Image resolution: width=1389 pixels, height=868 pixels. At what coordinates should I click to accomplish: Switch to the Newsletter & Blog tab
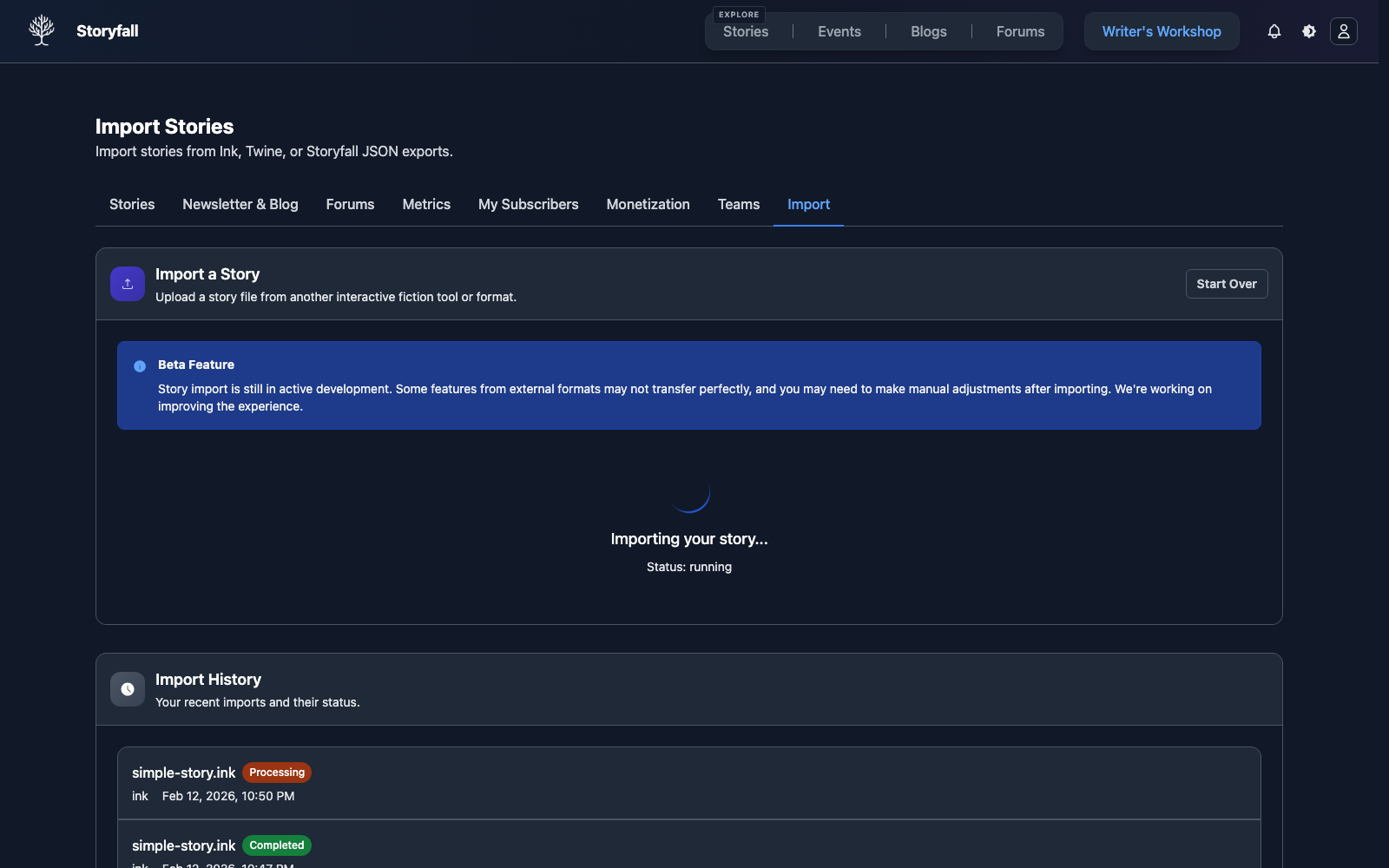coord(240,205)
